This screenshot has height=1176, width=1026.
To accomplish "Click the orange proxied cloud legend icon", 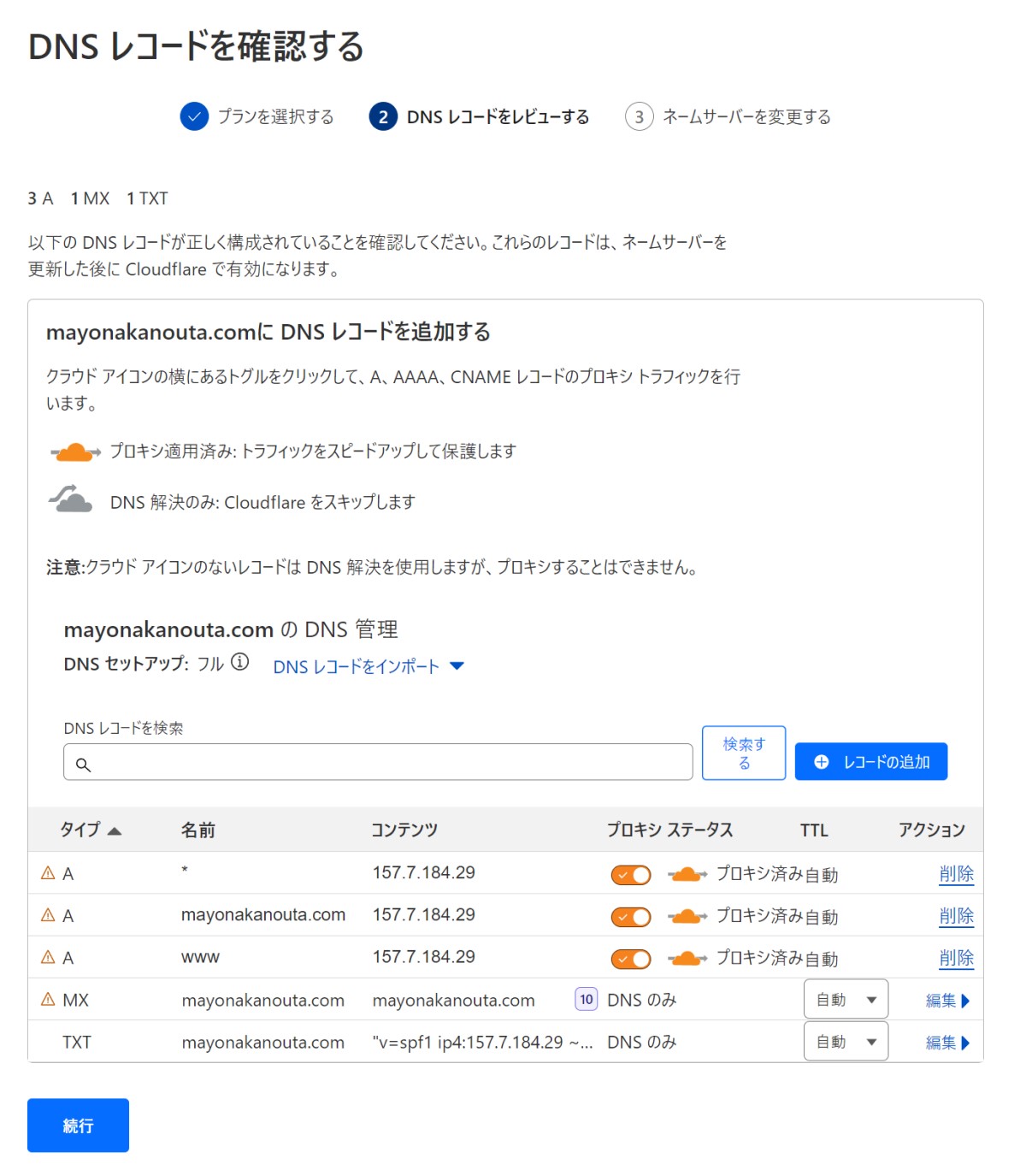I will pos(75,452).
